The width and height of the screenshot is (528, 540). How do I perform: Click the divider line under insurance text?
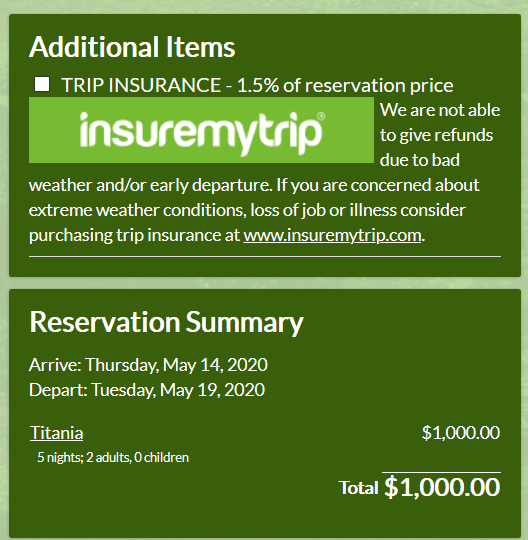(x=265, y=257)
